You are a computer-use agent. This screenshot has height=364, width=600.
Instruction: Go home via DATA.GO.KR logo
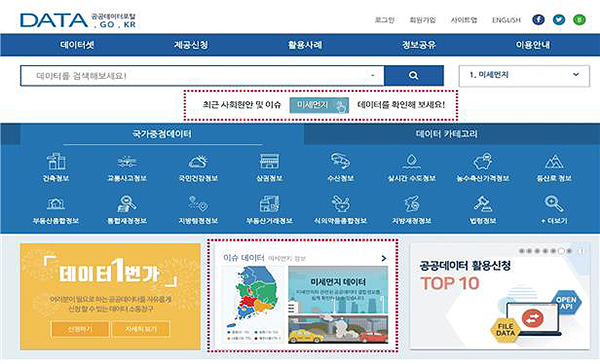78,21
